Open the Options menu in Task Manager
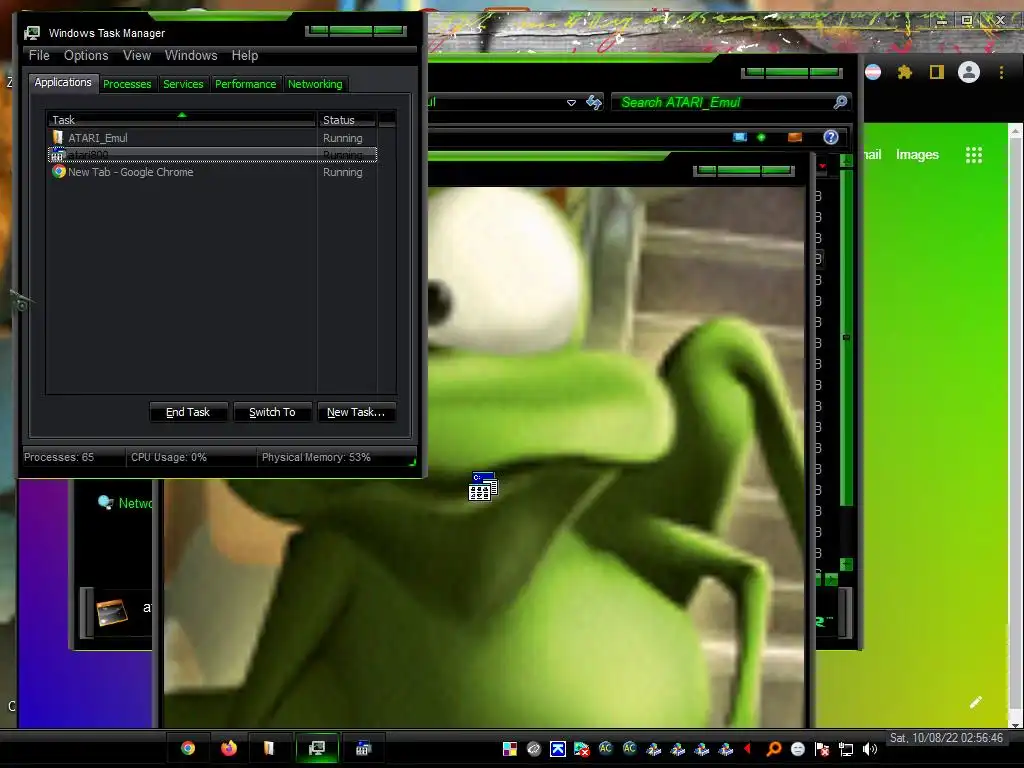1024x768 pixels. click(86, 56)
